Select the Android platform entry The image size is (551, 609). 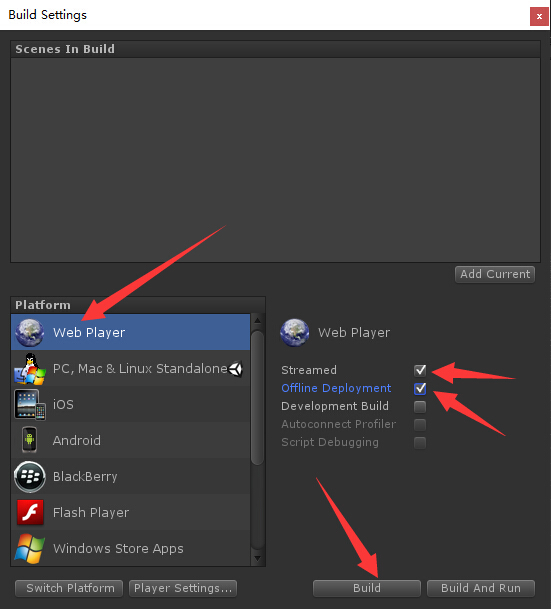click(131, 440)
